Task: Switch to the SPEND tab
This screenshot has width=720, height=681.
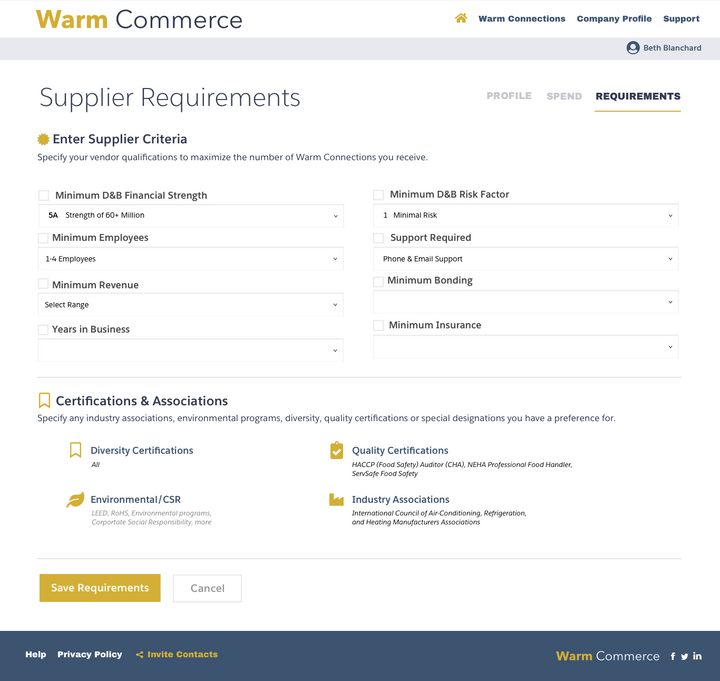Action: 564,96
